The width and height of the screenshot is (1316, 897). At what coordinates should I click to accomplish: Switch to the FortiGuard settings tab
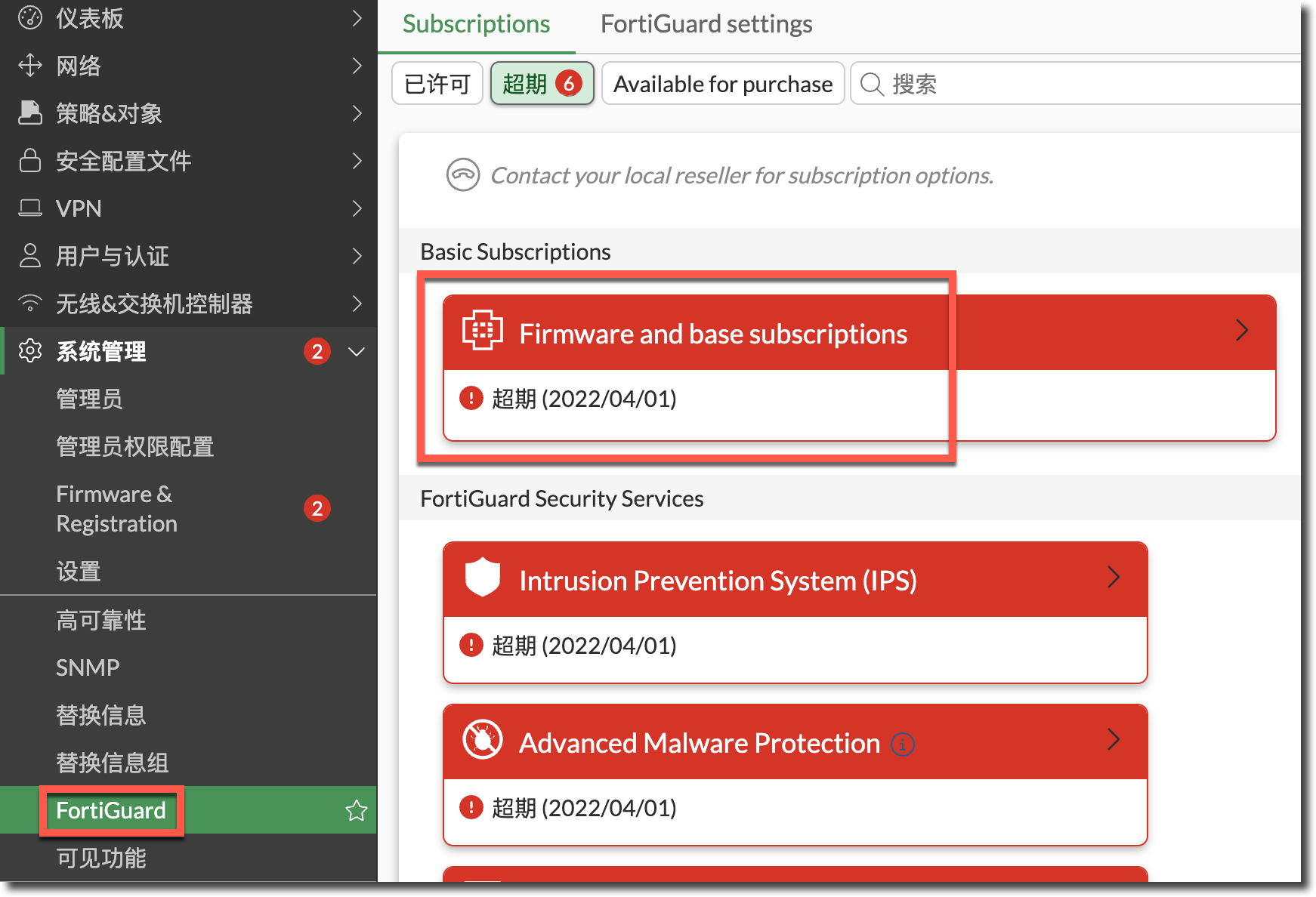pyautogui.click(x=706, y=24)
